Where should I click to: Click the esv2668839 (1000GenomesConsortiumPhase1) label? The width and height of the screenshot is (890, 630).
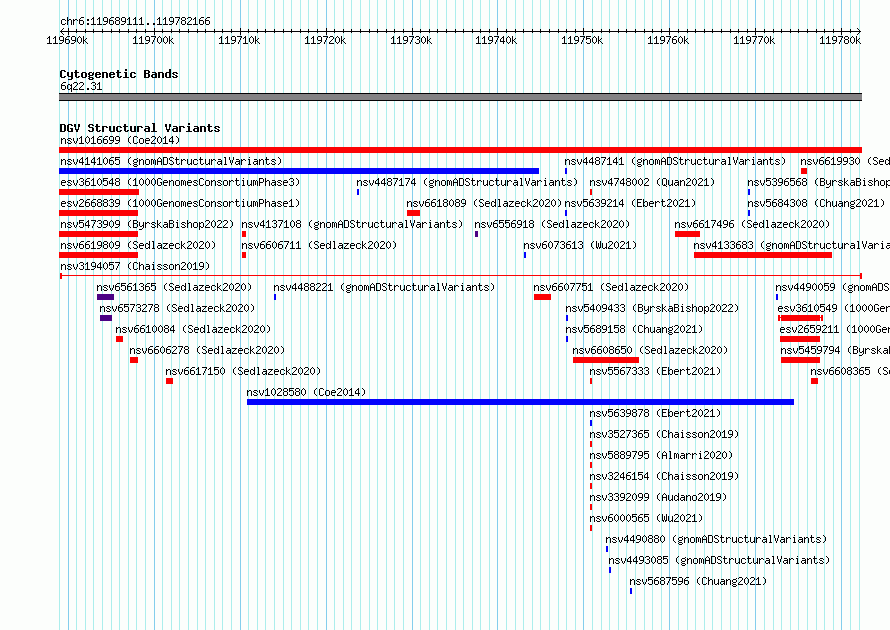coord(180,203)
